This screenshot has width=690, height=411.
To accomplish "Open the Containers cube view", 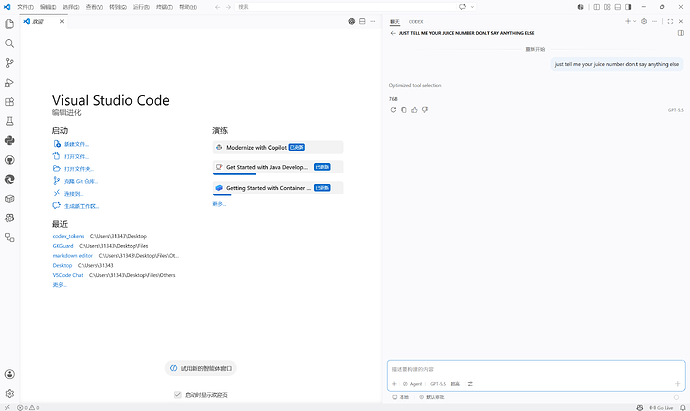I will point(10,199).
